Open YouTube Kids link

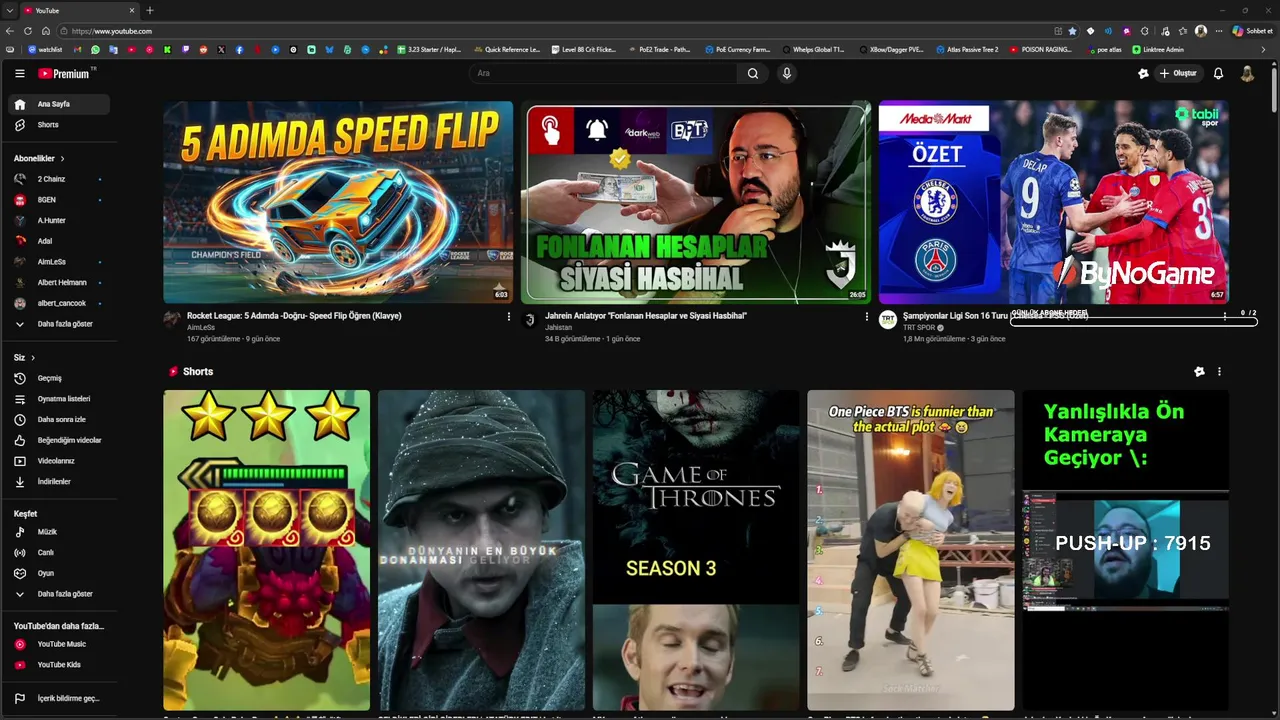[x=58, y=664]
